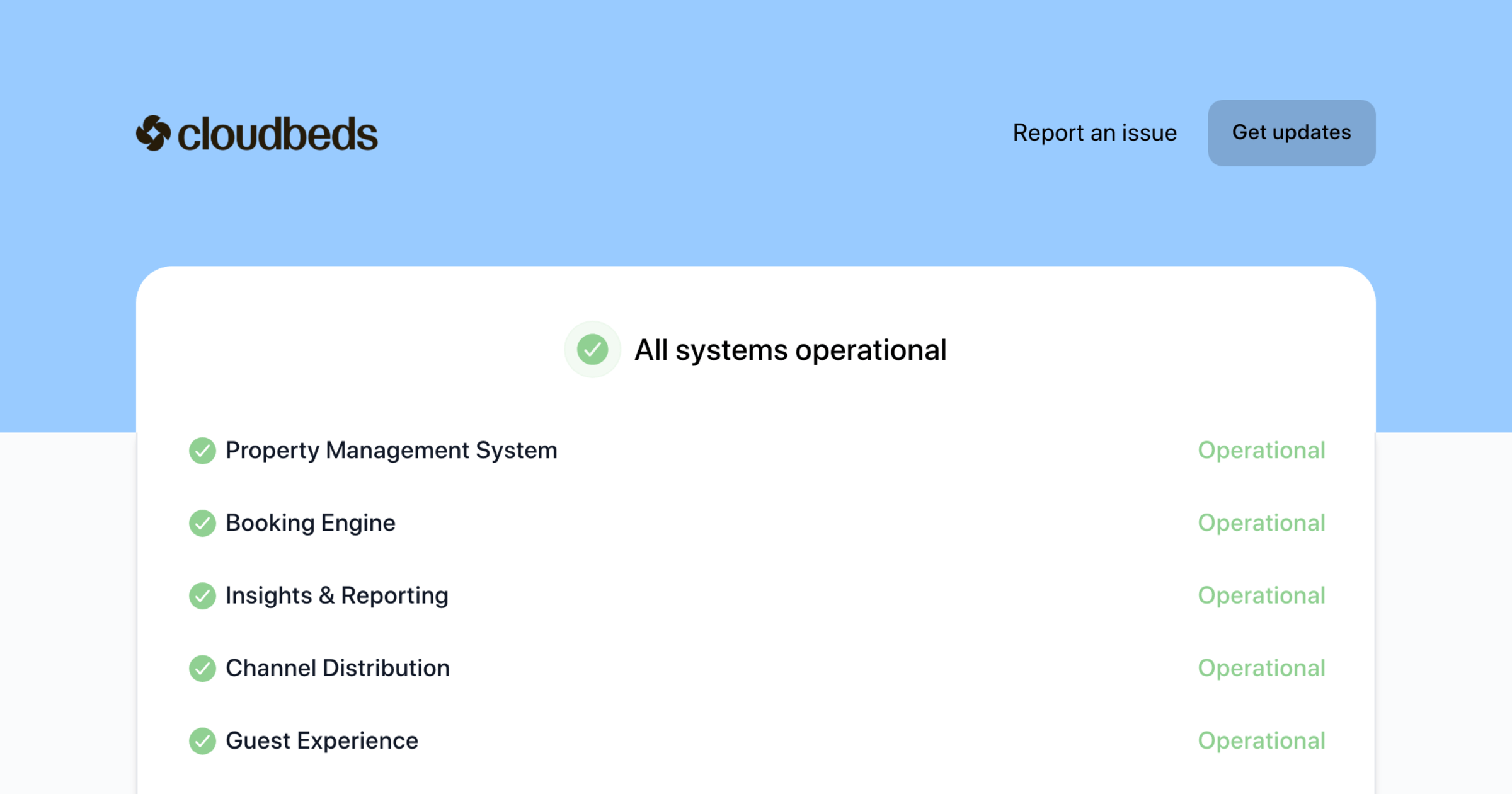Click the Channel Distribution component name
Screen dimensions: 1512x794
click(x=338, y=668)
